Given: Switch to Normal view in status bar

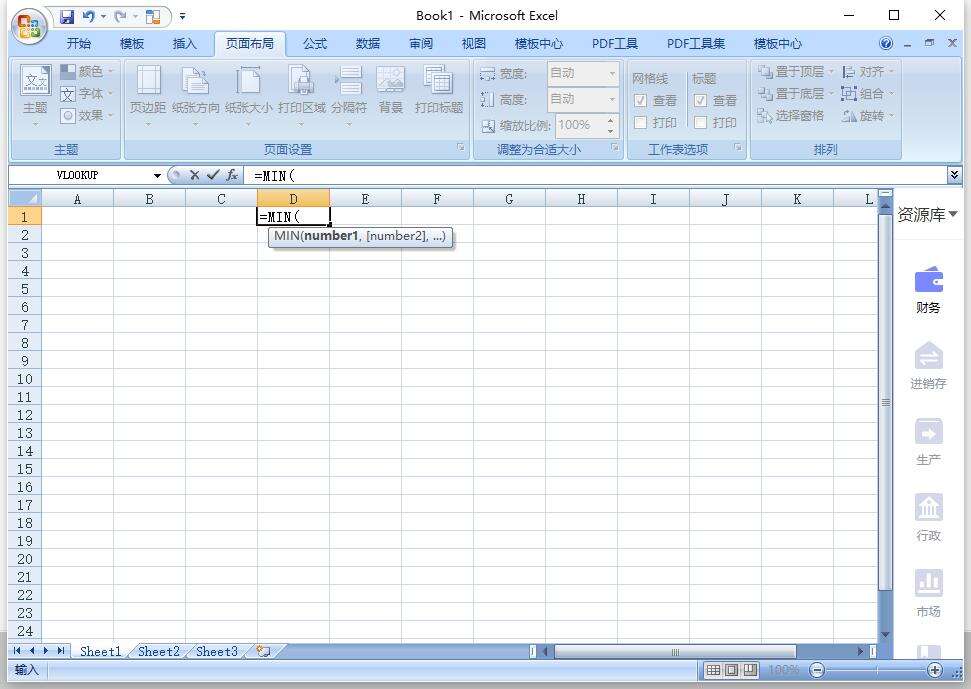Looking at the screenshot, I should (x=713, y=670).
